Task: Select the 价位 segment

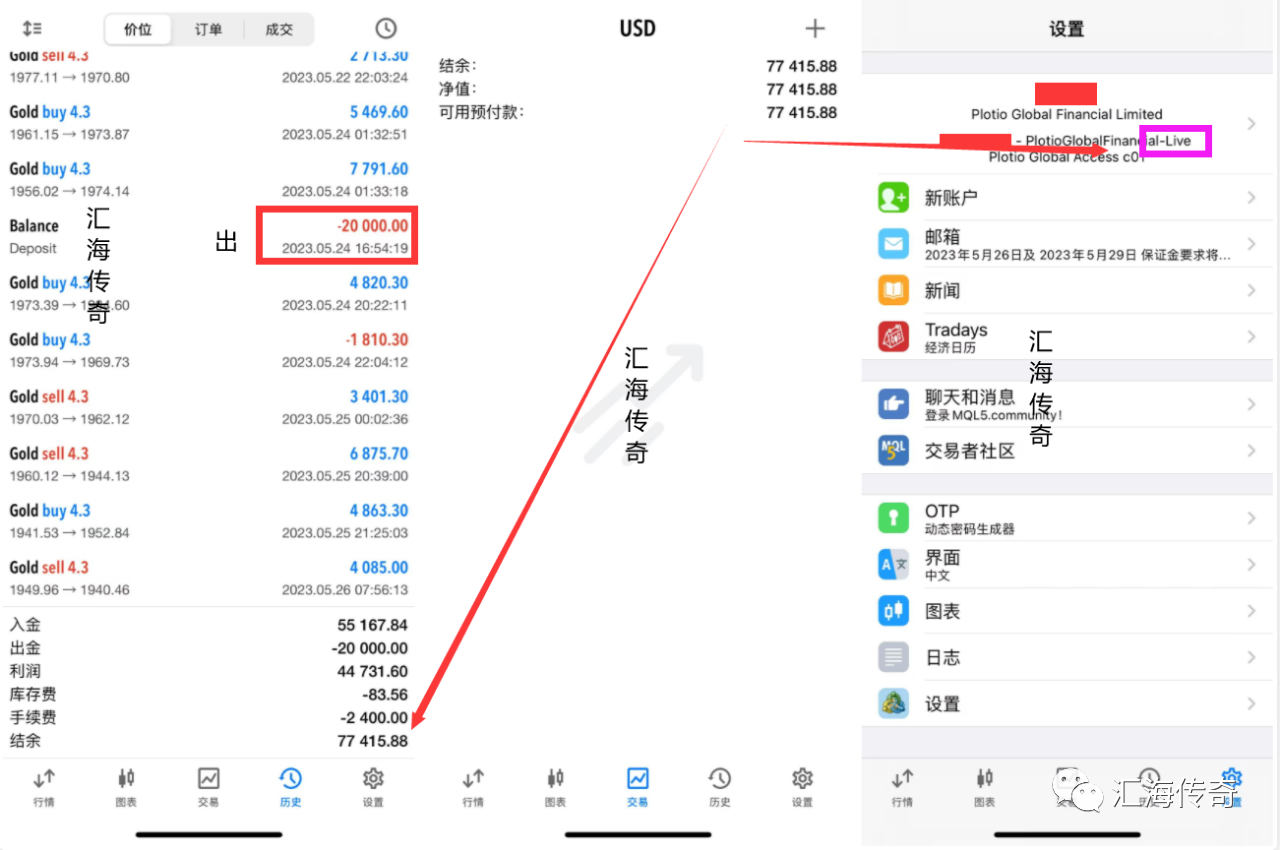Action: (x=138, y=29)
